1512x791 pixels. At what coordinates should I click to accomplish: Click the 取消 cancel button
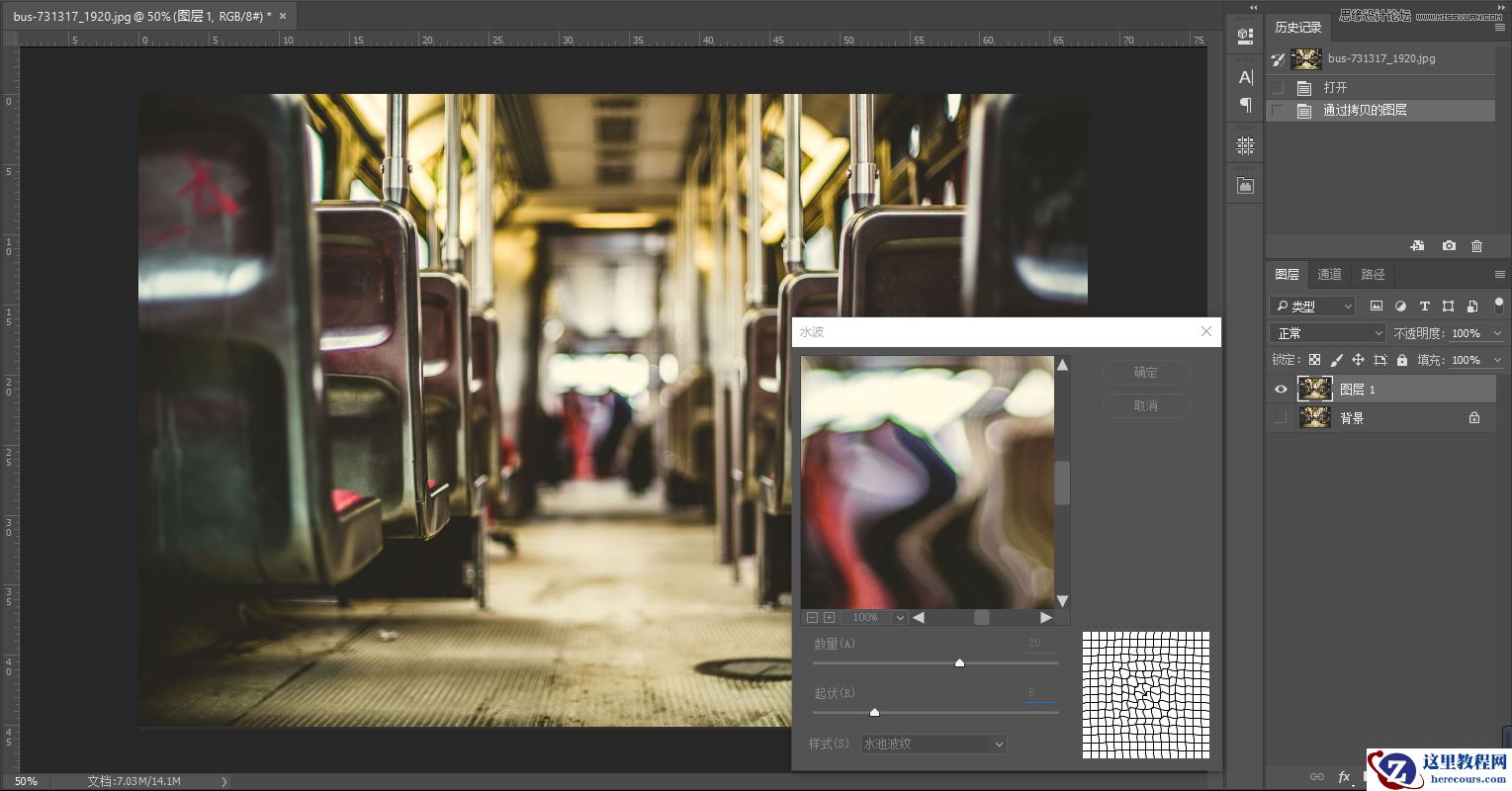coord(1145,406)
